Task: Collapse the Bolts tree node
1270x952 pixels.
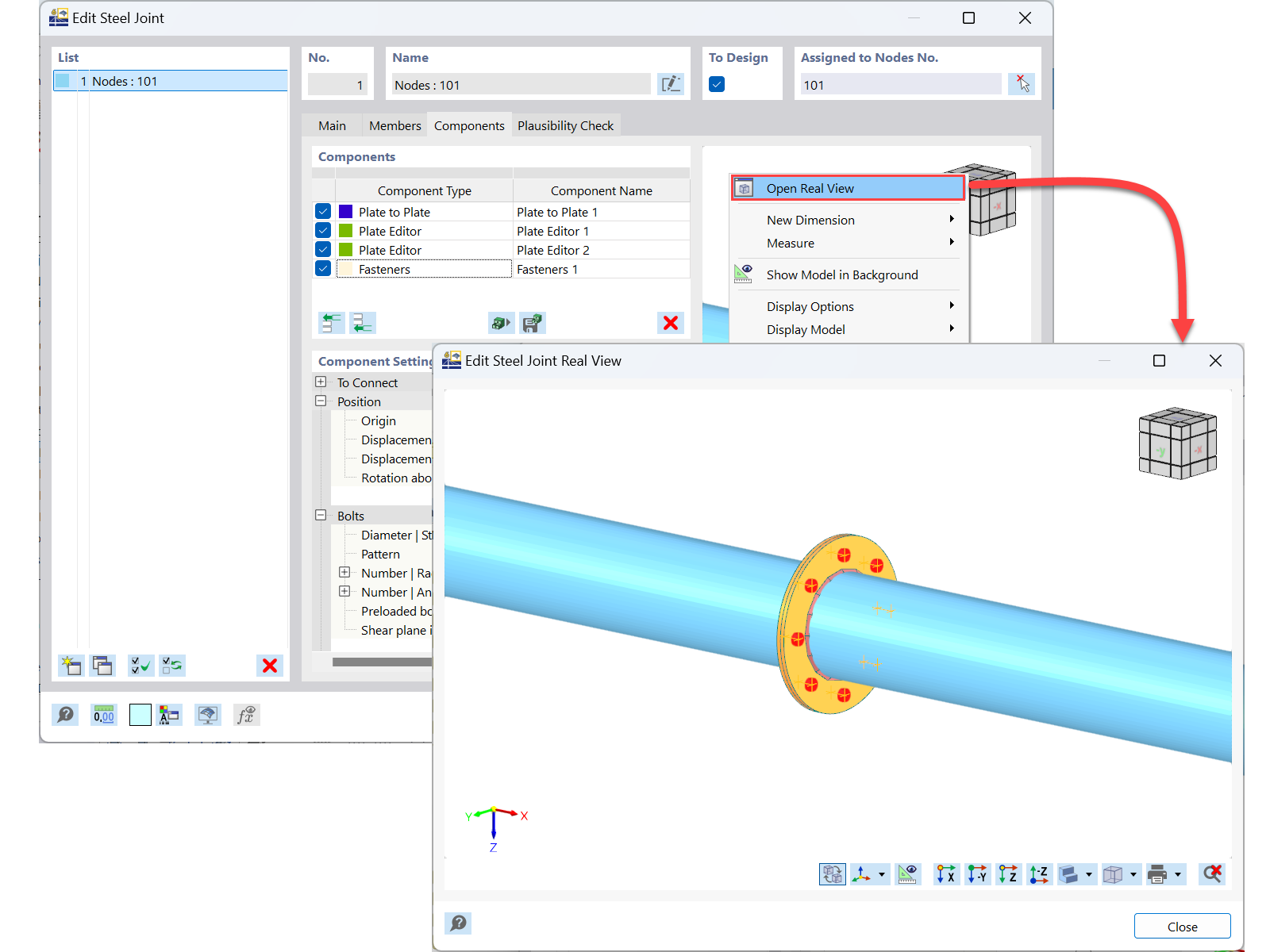Action: (x=321, y=516)
